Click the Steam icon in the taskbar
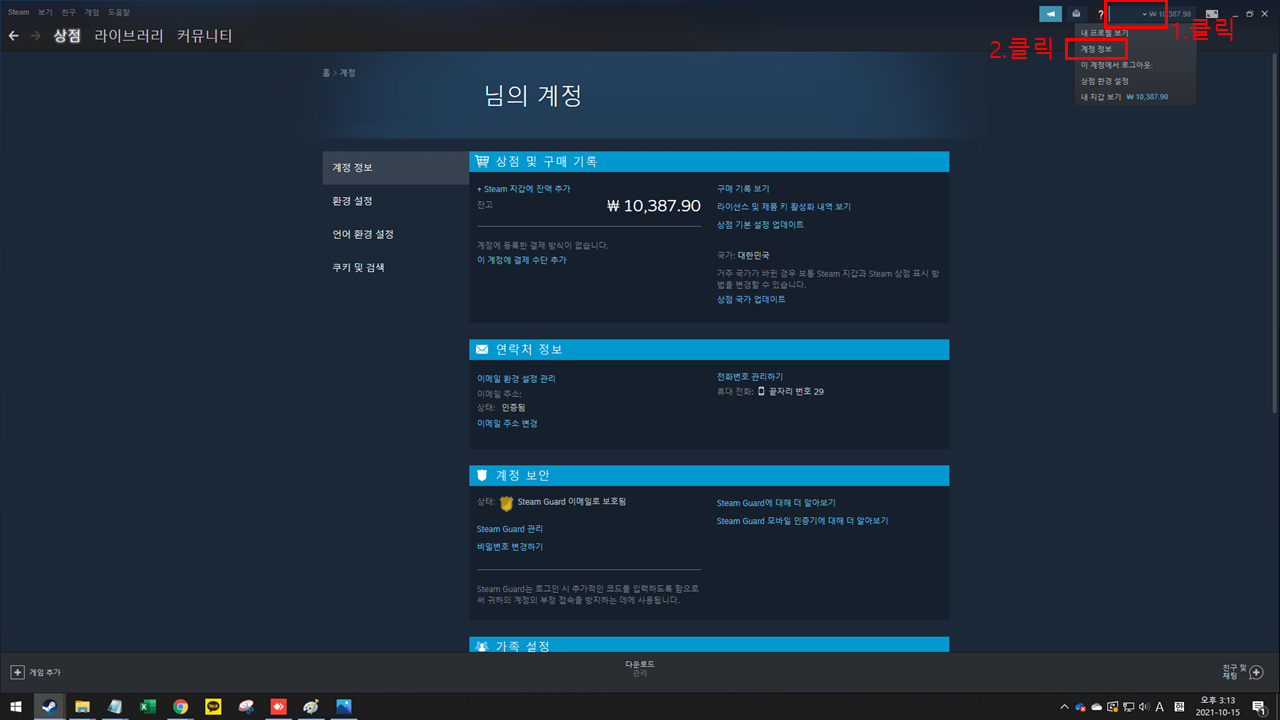The height and width of the screenshot is (720, 1280). 47,707
